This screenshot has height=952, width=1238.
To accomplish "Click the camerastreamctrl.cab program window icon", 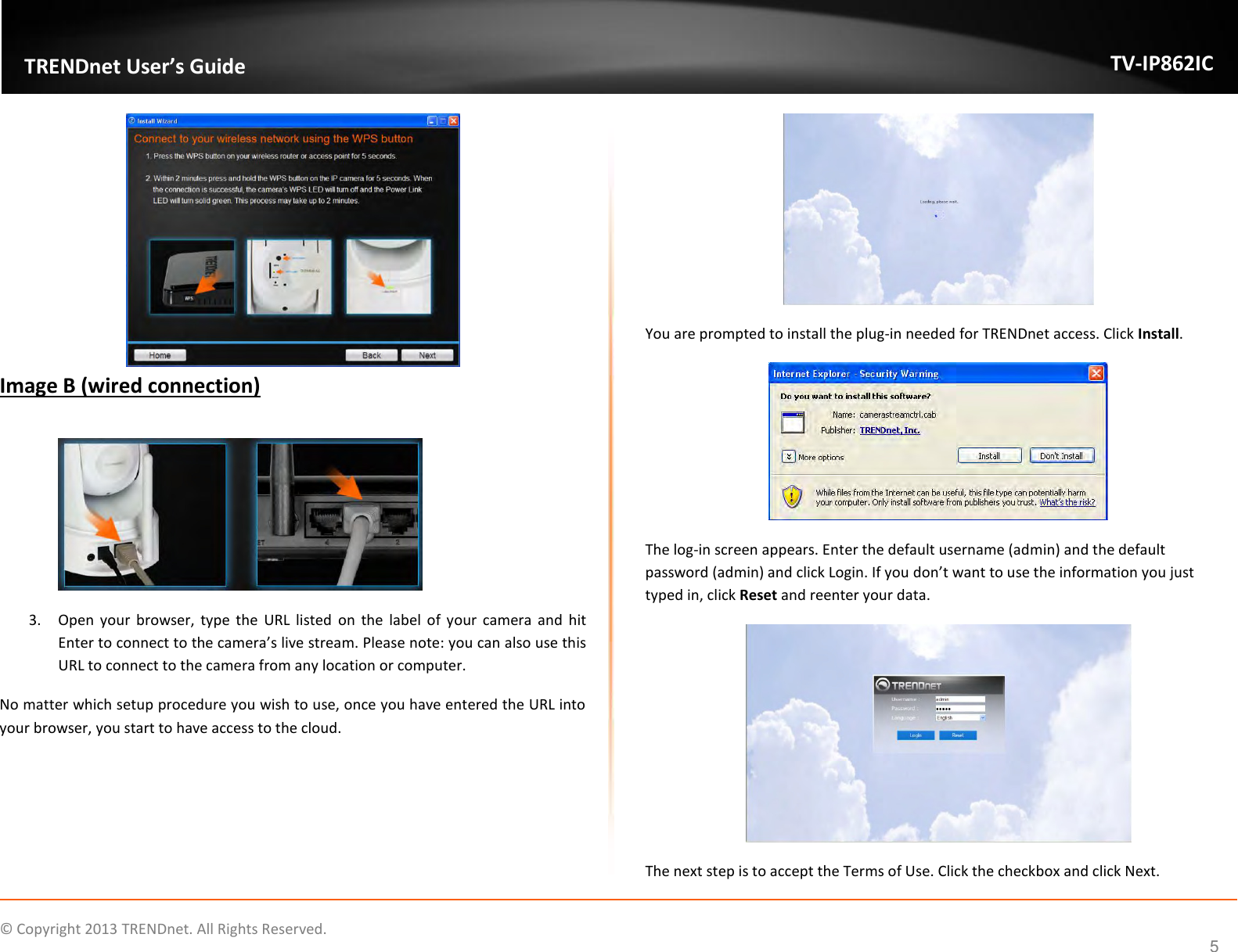I will 793,422.
